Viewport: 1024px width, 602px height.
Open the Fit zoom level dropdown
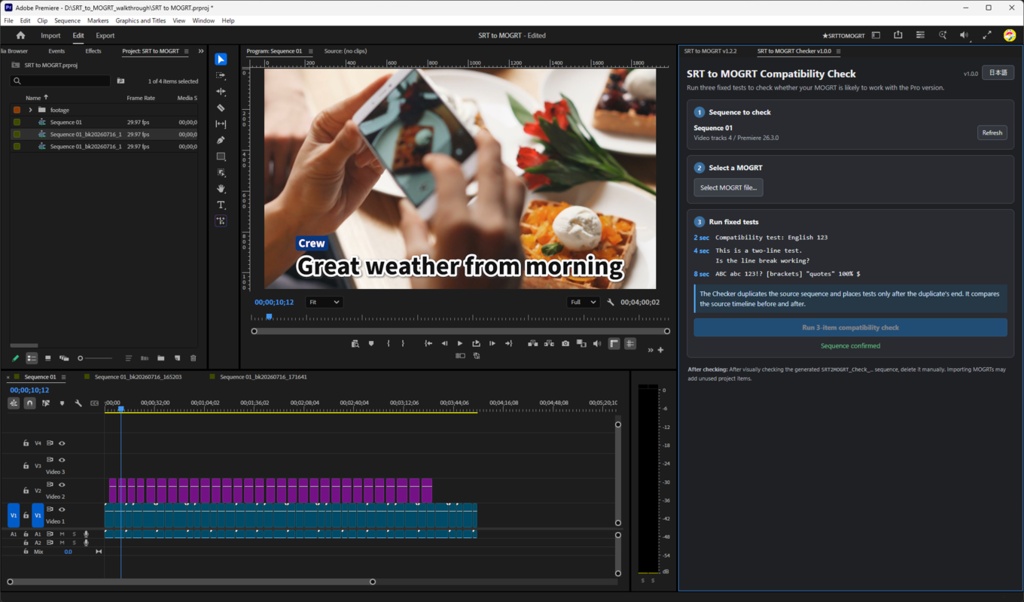[324, 302]
